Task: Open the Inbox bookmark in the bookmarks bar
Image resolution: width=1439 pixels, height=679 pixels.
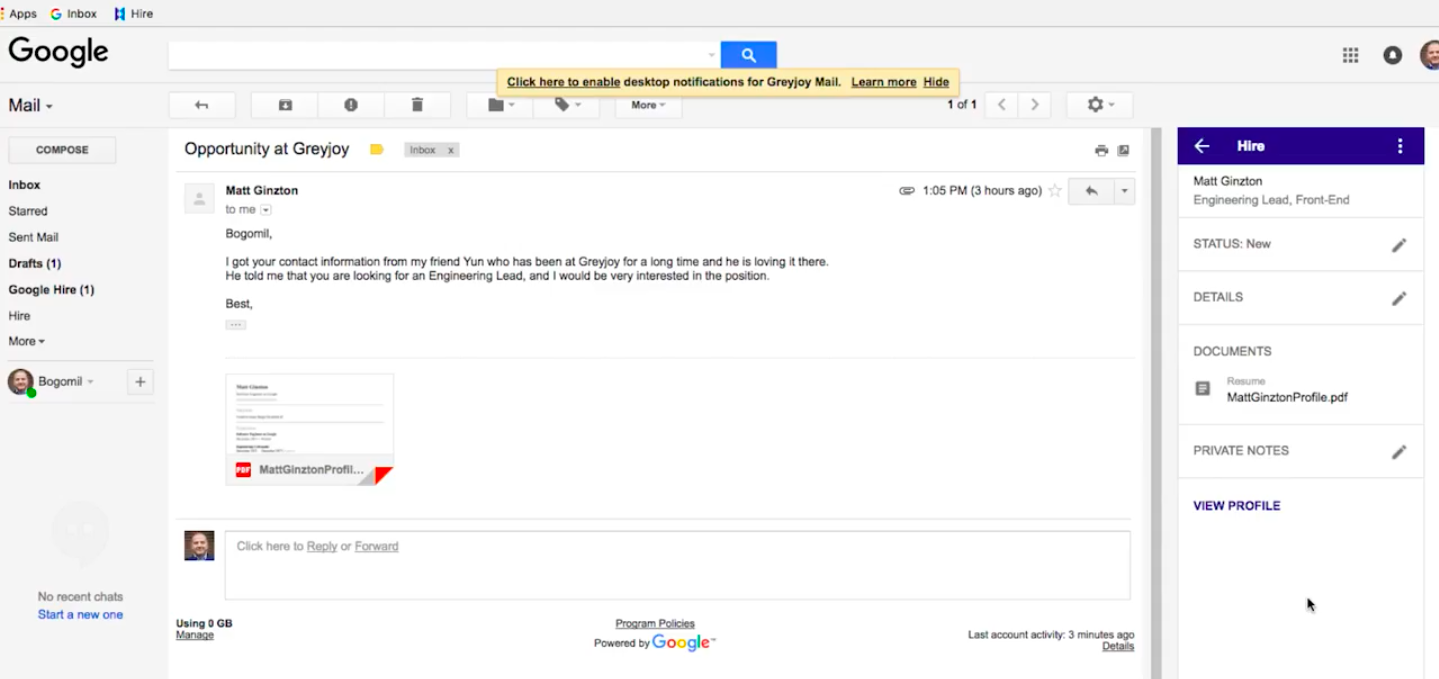Action: pos(74,14)
